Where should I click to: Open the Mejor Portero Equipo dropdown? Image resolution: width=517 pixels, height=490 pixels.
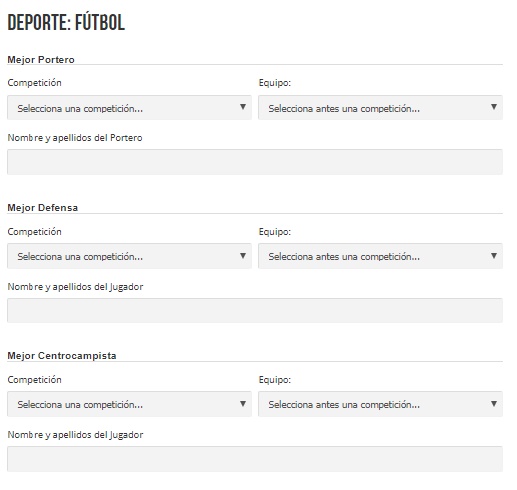380,108
